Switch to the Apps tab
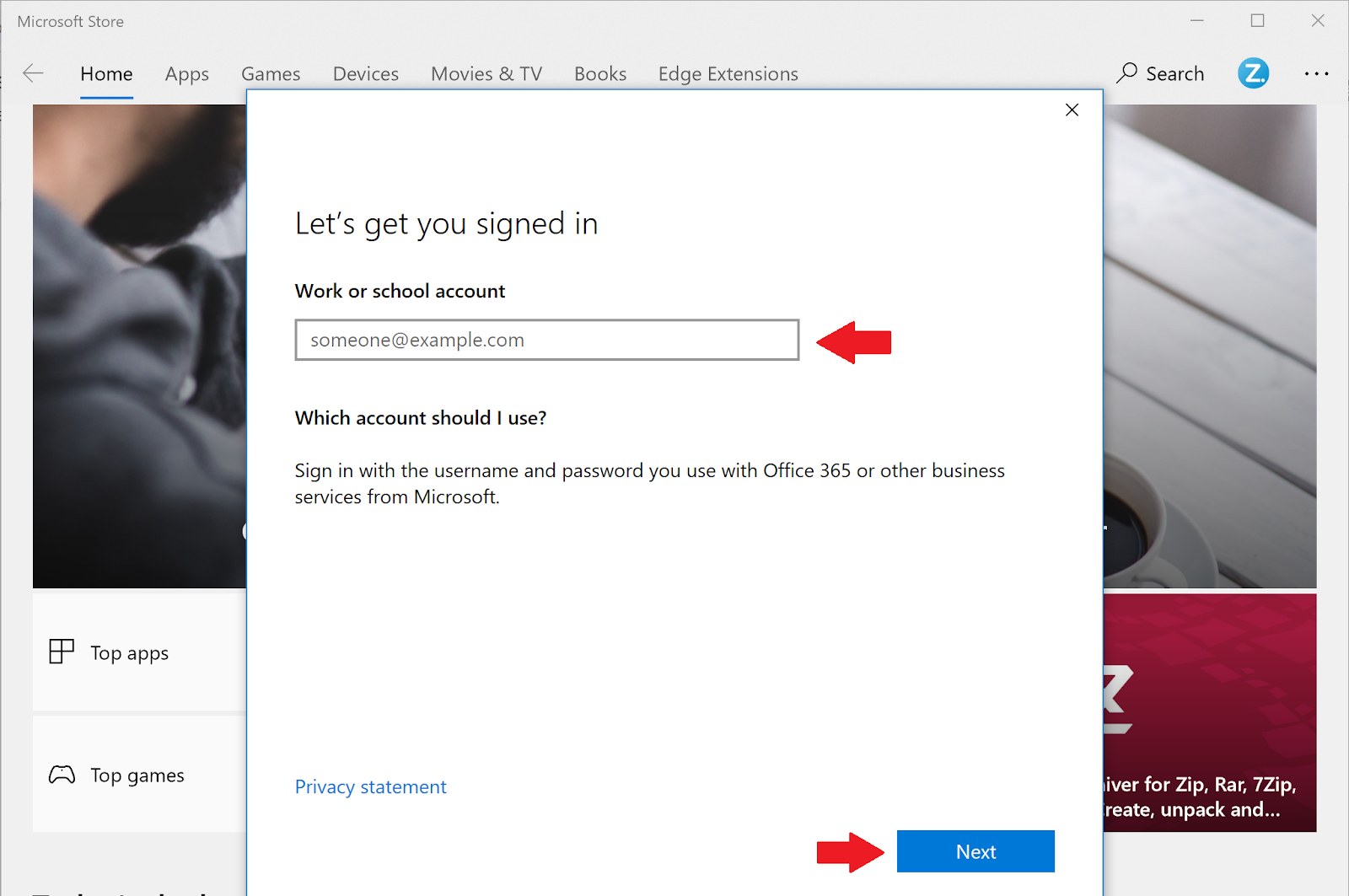 pos(186,74)
